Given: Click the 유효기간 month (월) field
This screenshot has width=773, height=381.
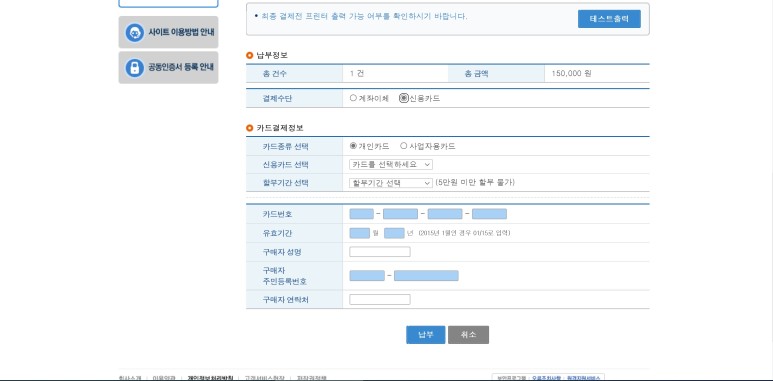Looking at the screenshot, I should [x=359, y=233].
